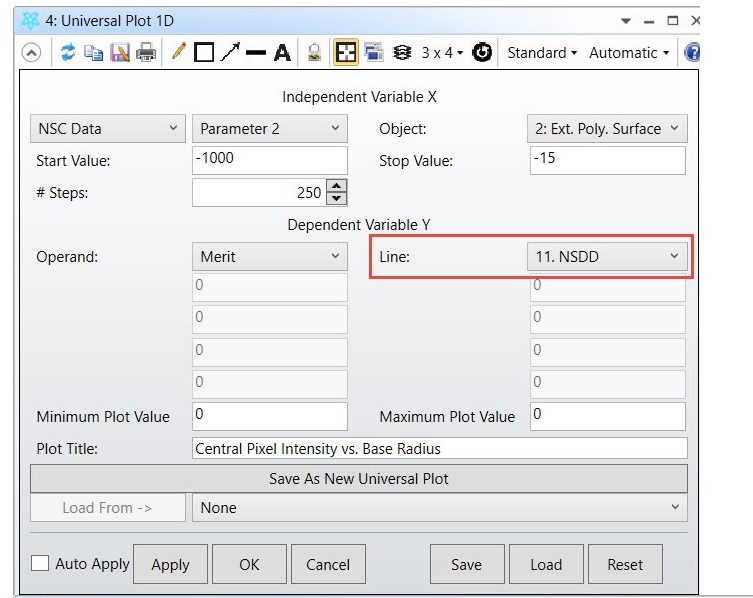This screenshot has height=598, width=753.
Task: Click the Copy window icon
Action: [94, 52]
